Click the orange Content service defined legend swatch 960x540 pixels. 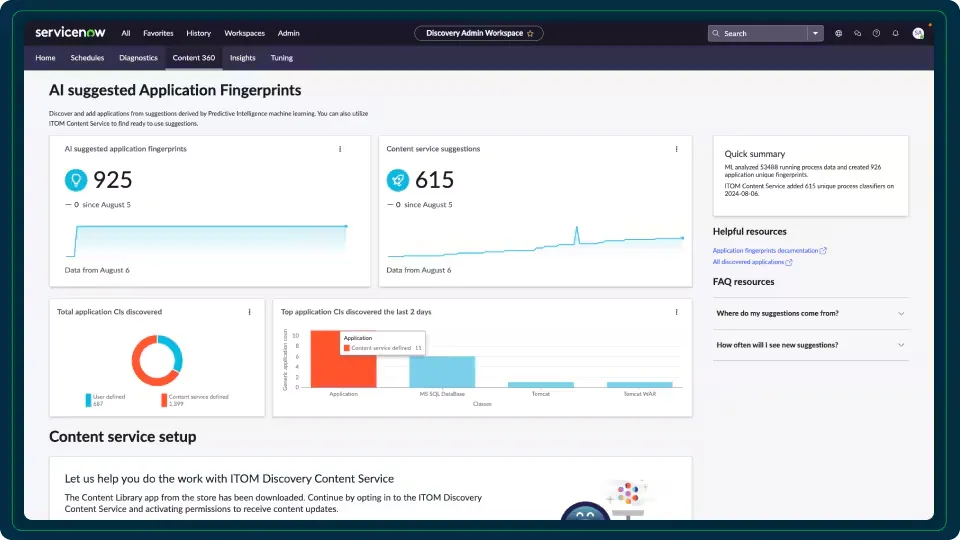point(164,400)
